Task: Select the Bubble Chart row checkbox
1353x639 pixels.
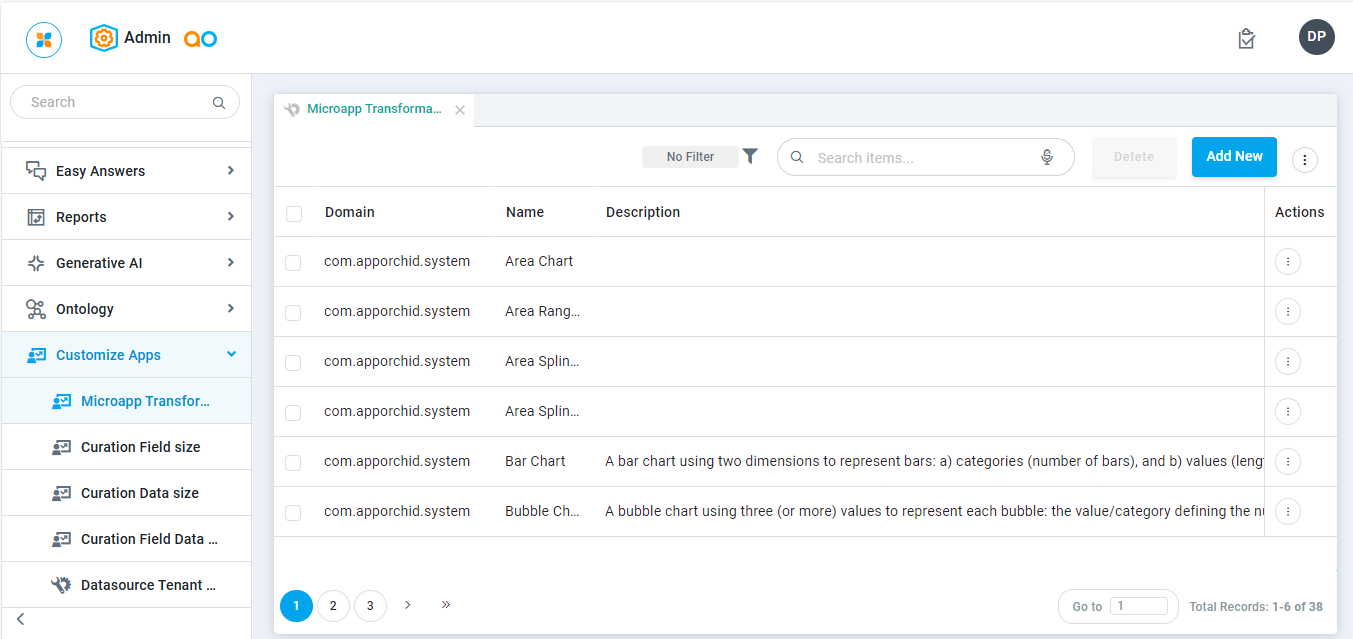Action: 293,512
